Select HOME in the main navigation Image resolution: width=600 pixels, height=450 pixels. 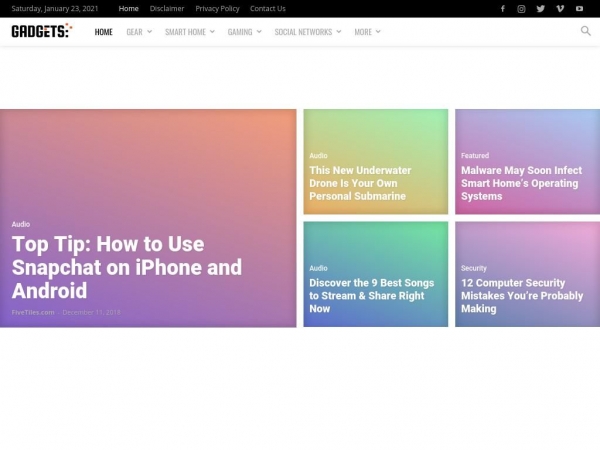click(x=103, y=32)
